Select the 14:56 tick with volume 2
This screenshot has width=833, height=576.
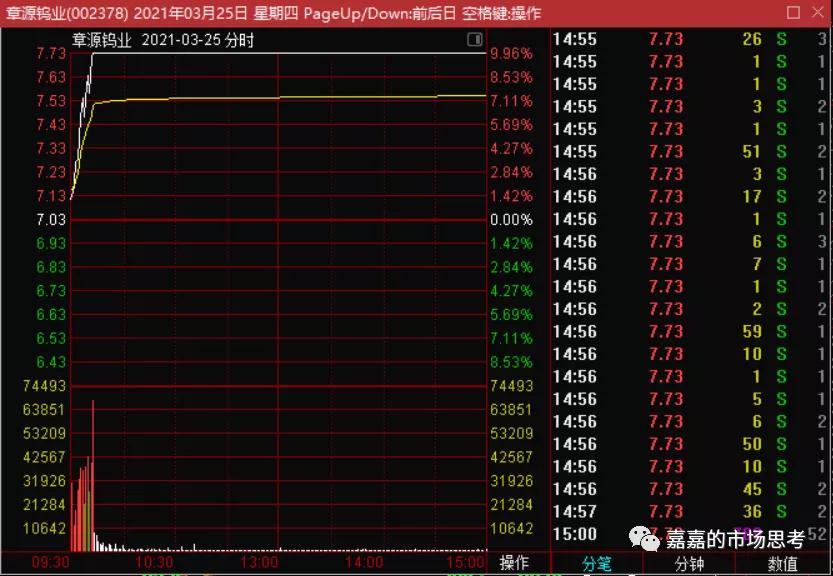pyautogui.click(x=691, y=309)
